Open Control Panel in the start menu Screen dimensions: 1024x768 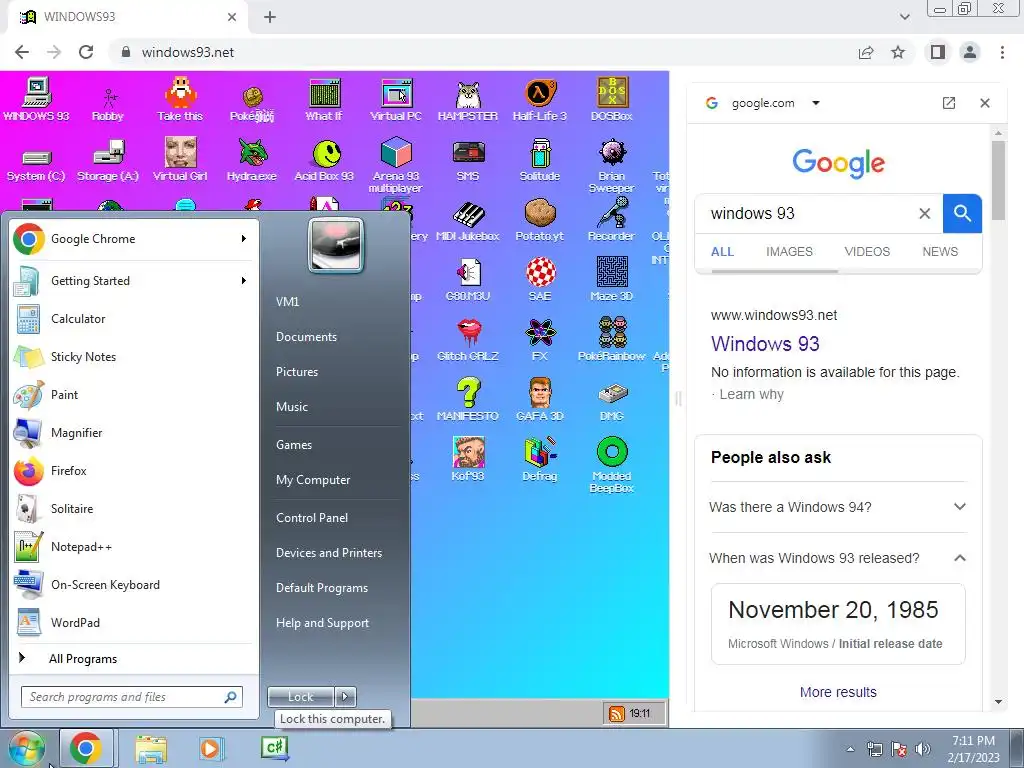pyautogui.click(x=312, y=518)
